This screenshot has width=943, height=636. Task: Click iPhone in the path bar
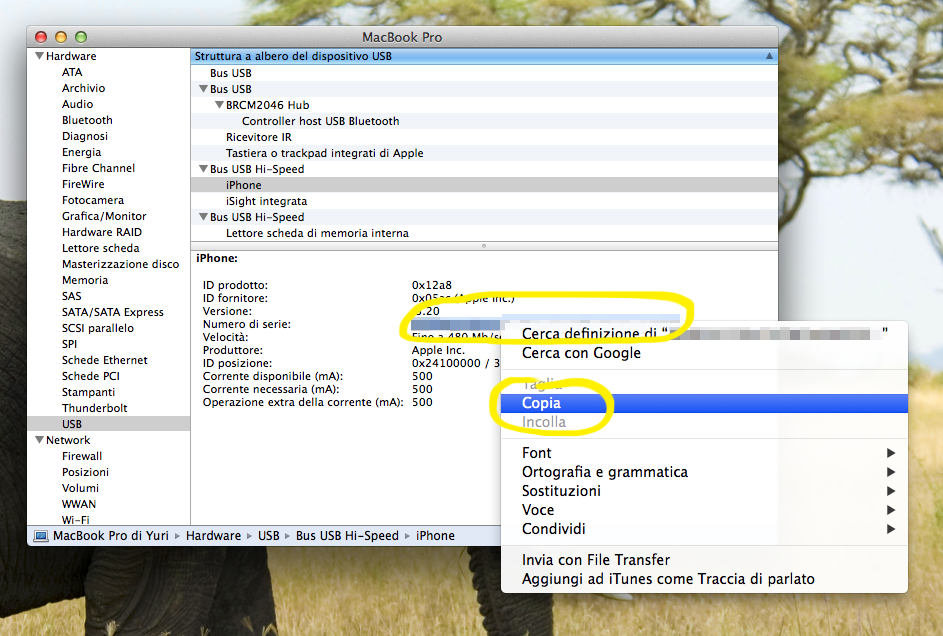click(x=435, y=536)
